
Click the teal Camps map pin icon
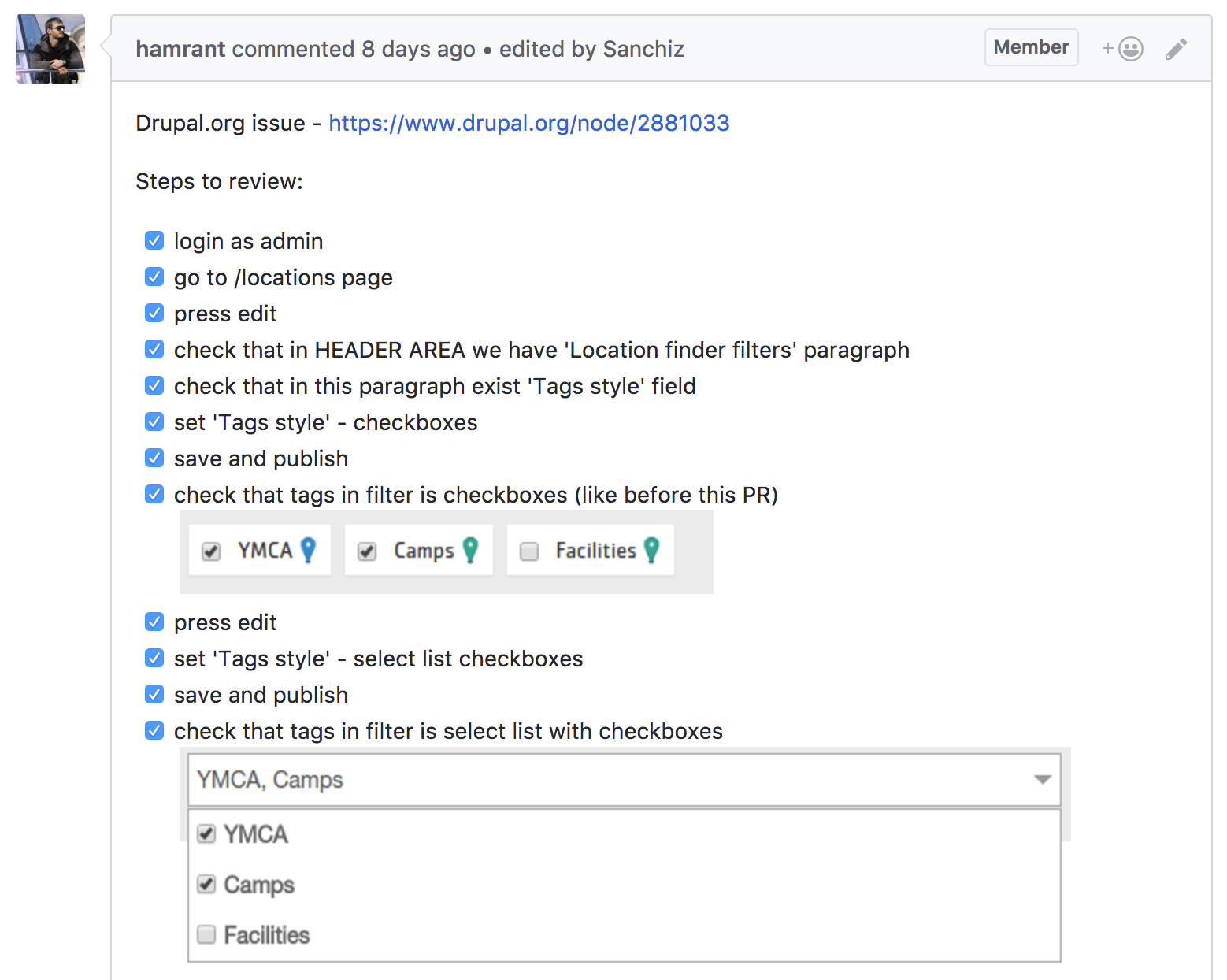pos(470,550)
